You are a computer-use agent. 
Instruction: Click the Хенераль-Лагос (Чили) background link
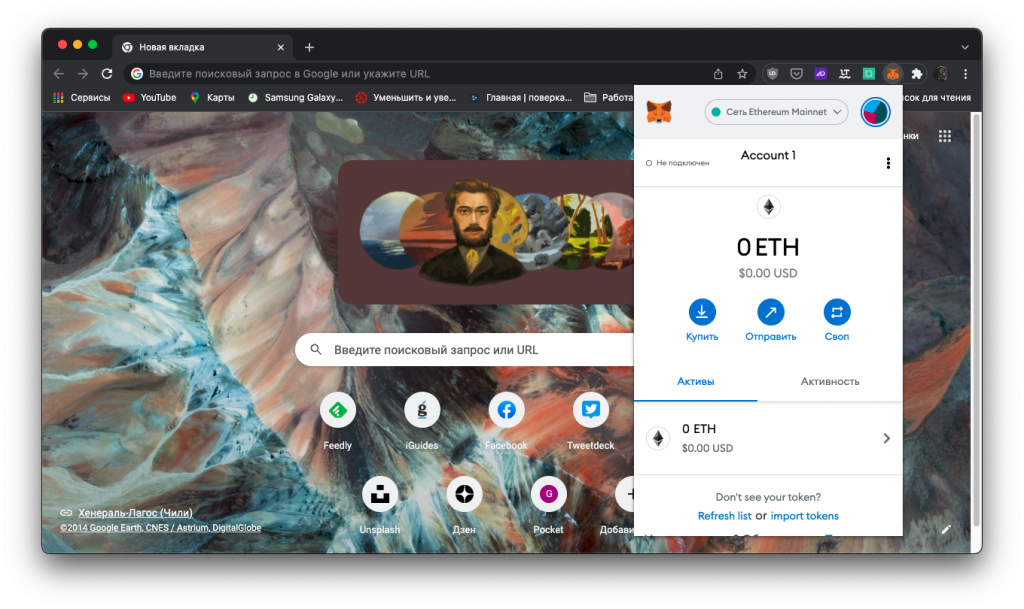click(135, 513)
